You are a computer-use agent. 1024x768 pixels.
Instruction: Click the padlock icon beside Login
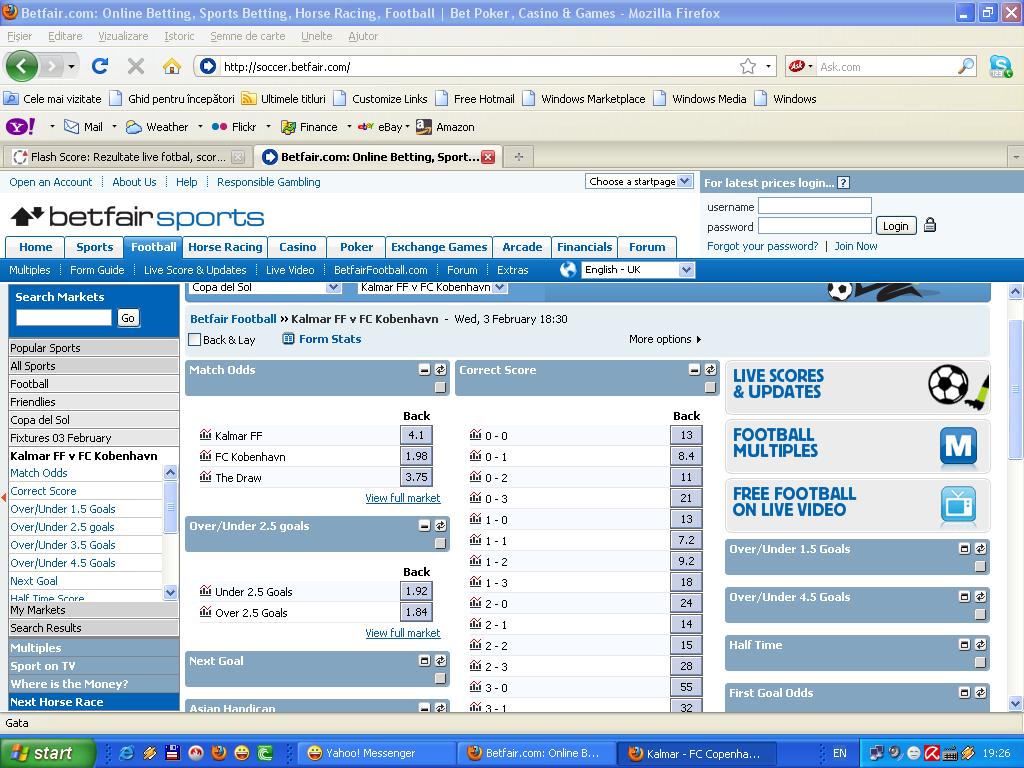point(930,225)
